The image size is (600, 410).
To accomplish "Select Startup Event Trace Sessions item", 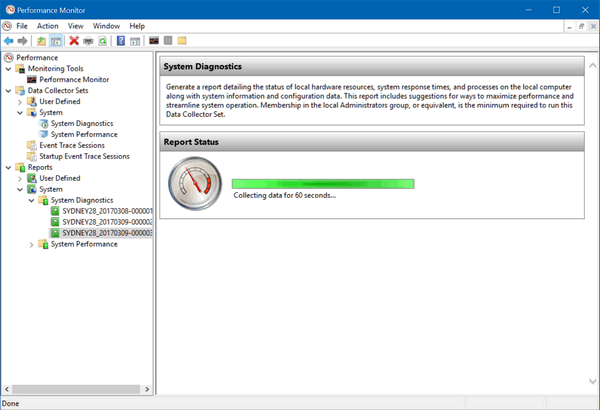I will (85, 156).
